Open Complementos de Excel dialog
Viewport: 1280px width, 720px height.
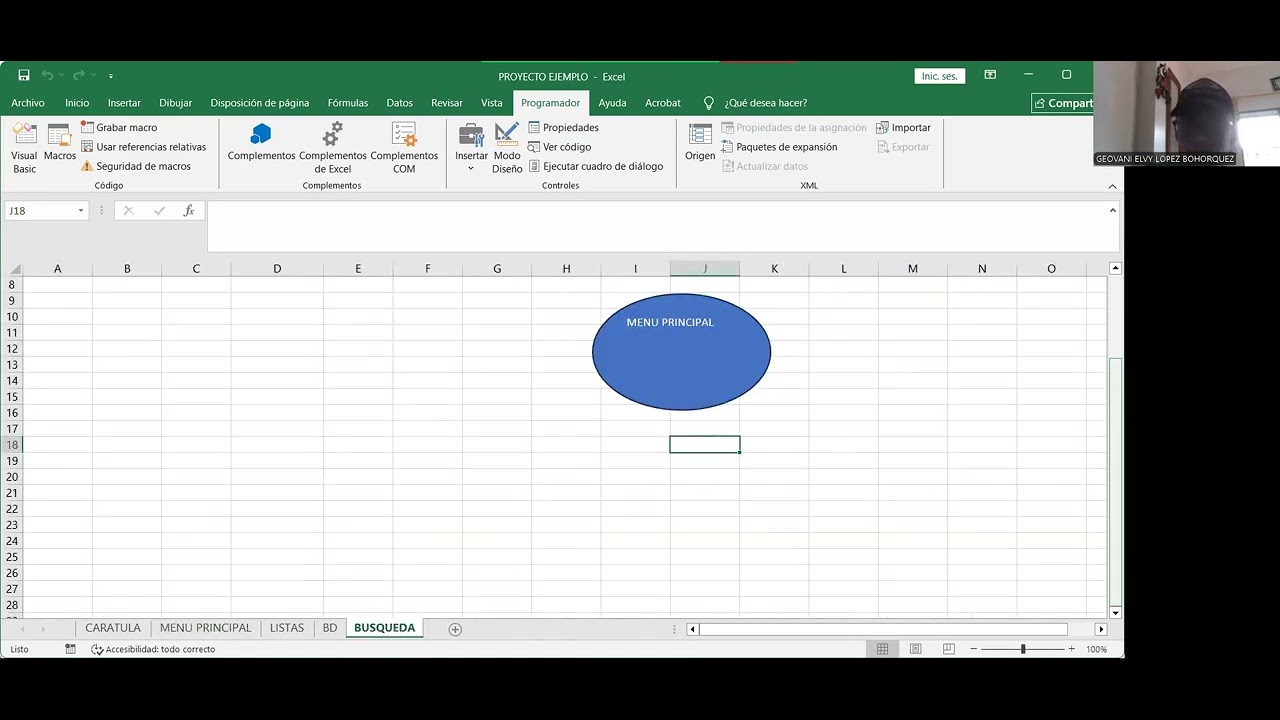[333, 148]
